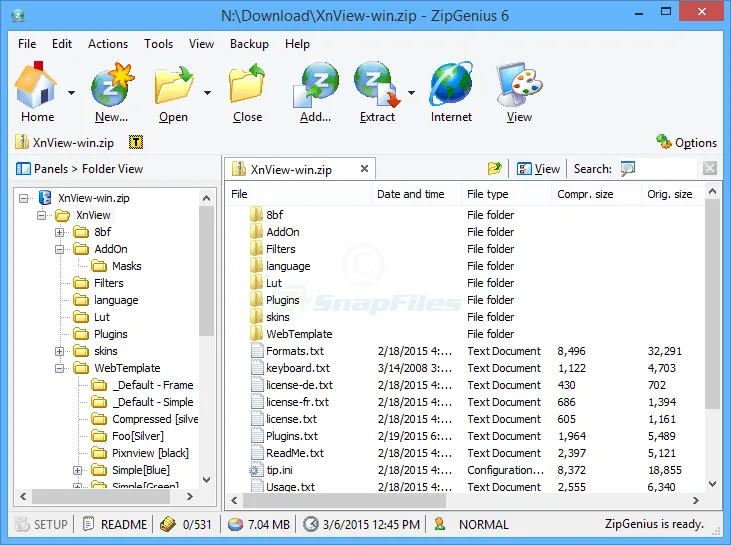Click the Panels layout icon

pyautogui.click(x=23, y=169)
